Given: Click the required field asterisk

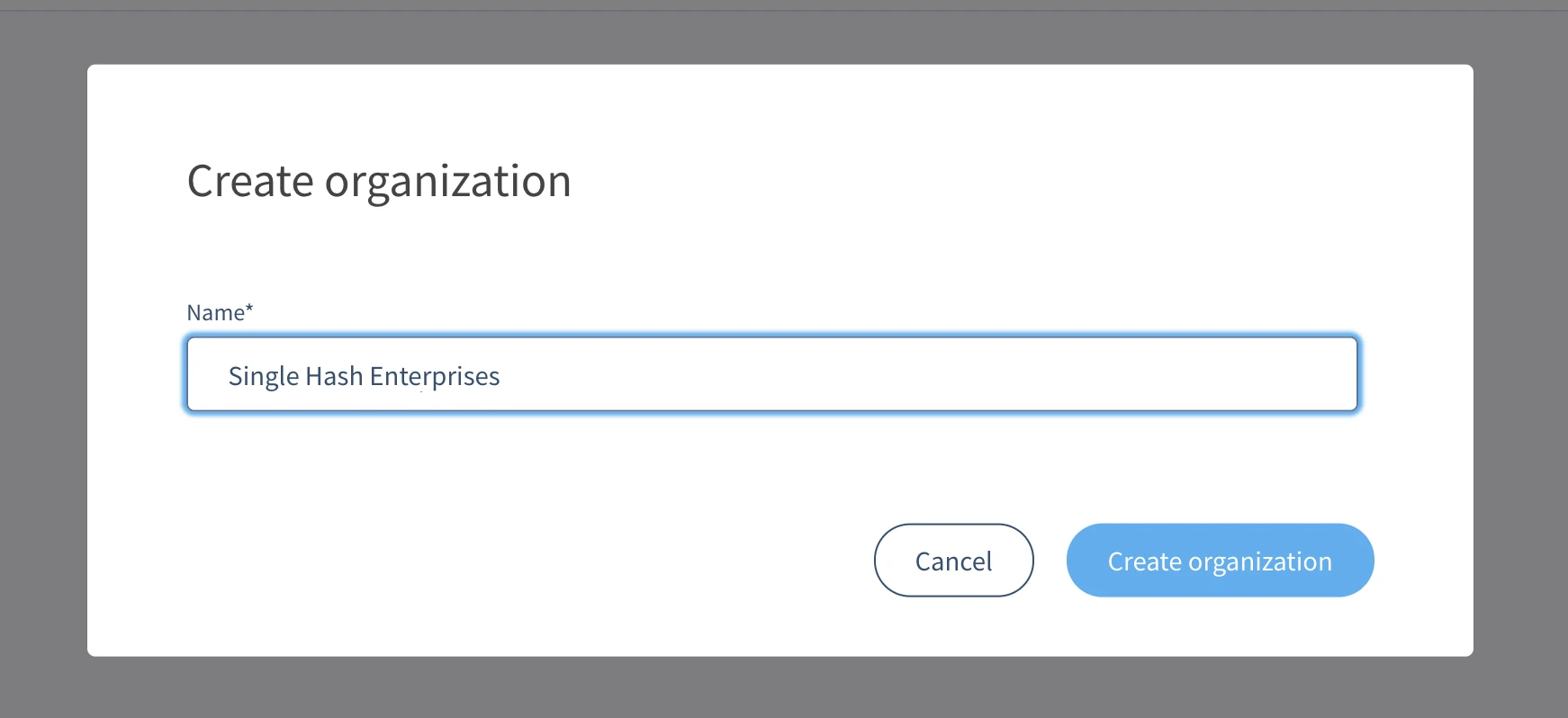Looking at the screenshot, I should [x=248, y=306].
